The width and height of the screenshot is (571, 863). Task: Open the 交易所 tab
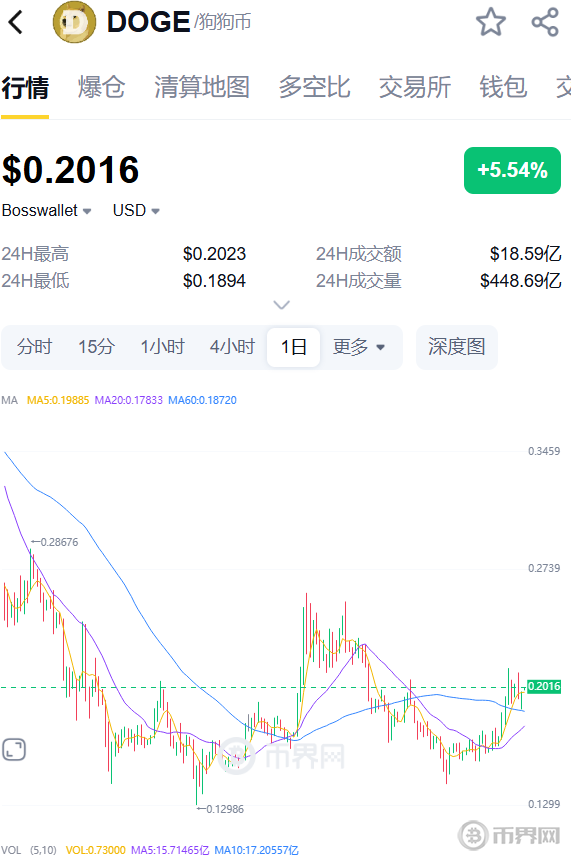point(415,88)
